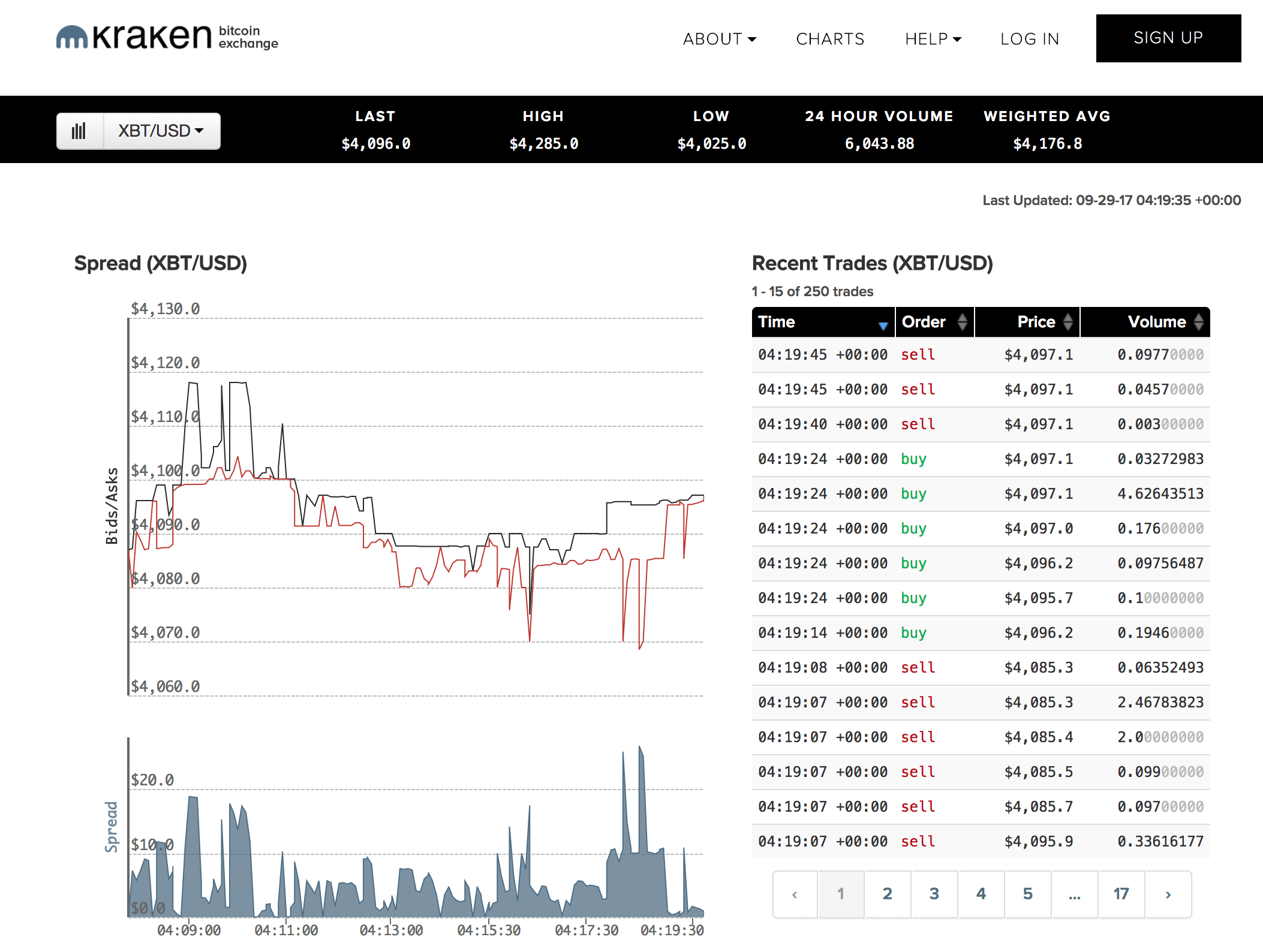Image resolution: width=1263 pixels, height=952 pixels.
Task: Go to trades page 3
Action: pos(934,894)
